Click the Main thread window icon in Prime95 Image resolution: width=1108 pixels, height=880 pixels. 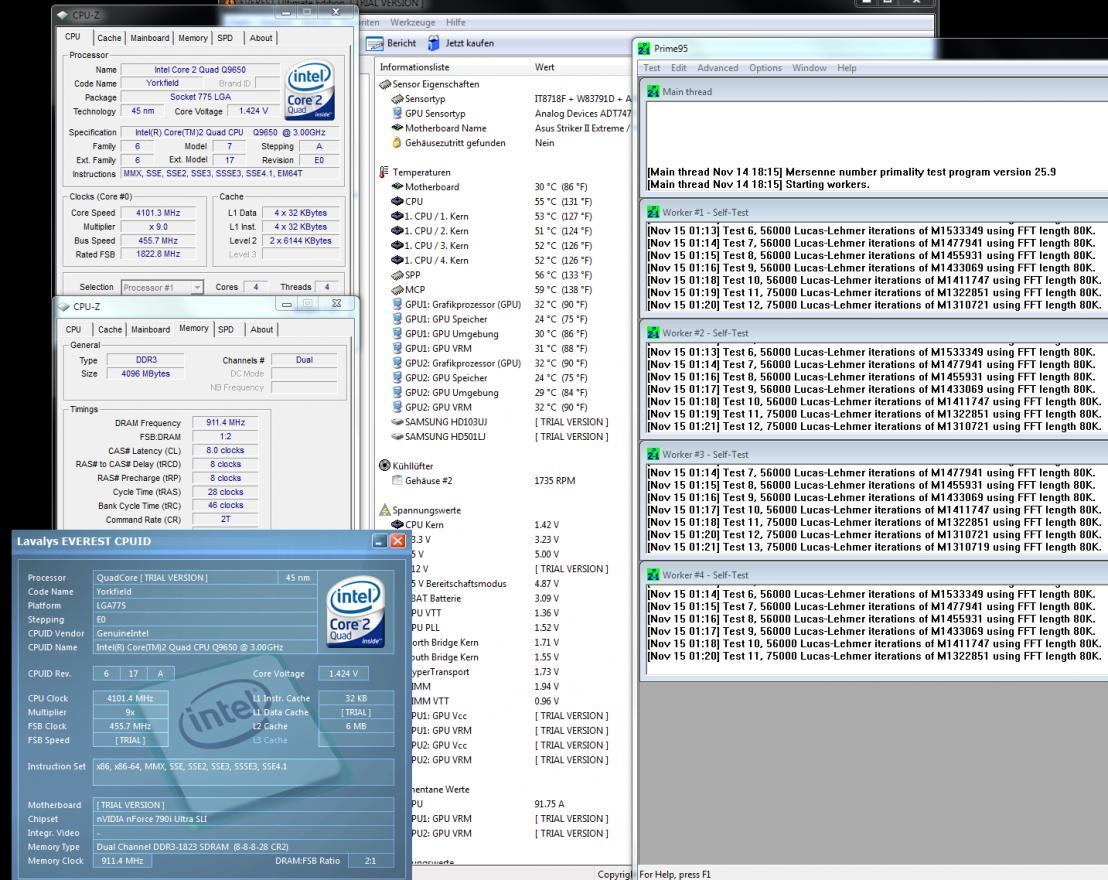[x=653, y=92]
